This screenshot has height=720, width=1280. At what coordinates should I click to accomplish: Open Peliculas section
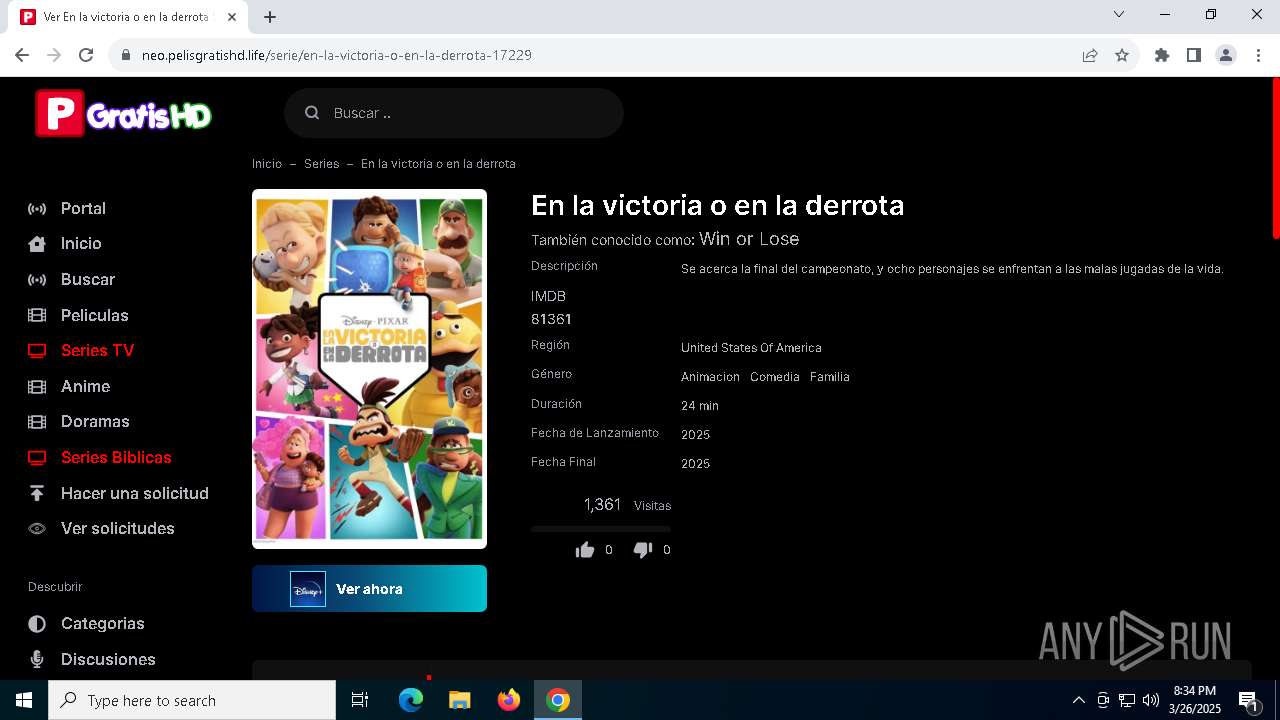pyautogui.click(x=95, y=315)
